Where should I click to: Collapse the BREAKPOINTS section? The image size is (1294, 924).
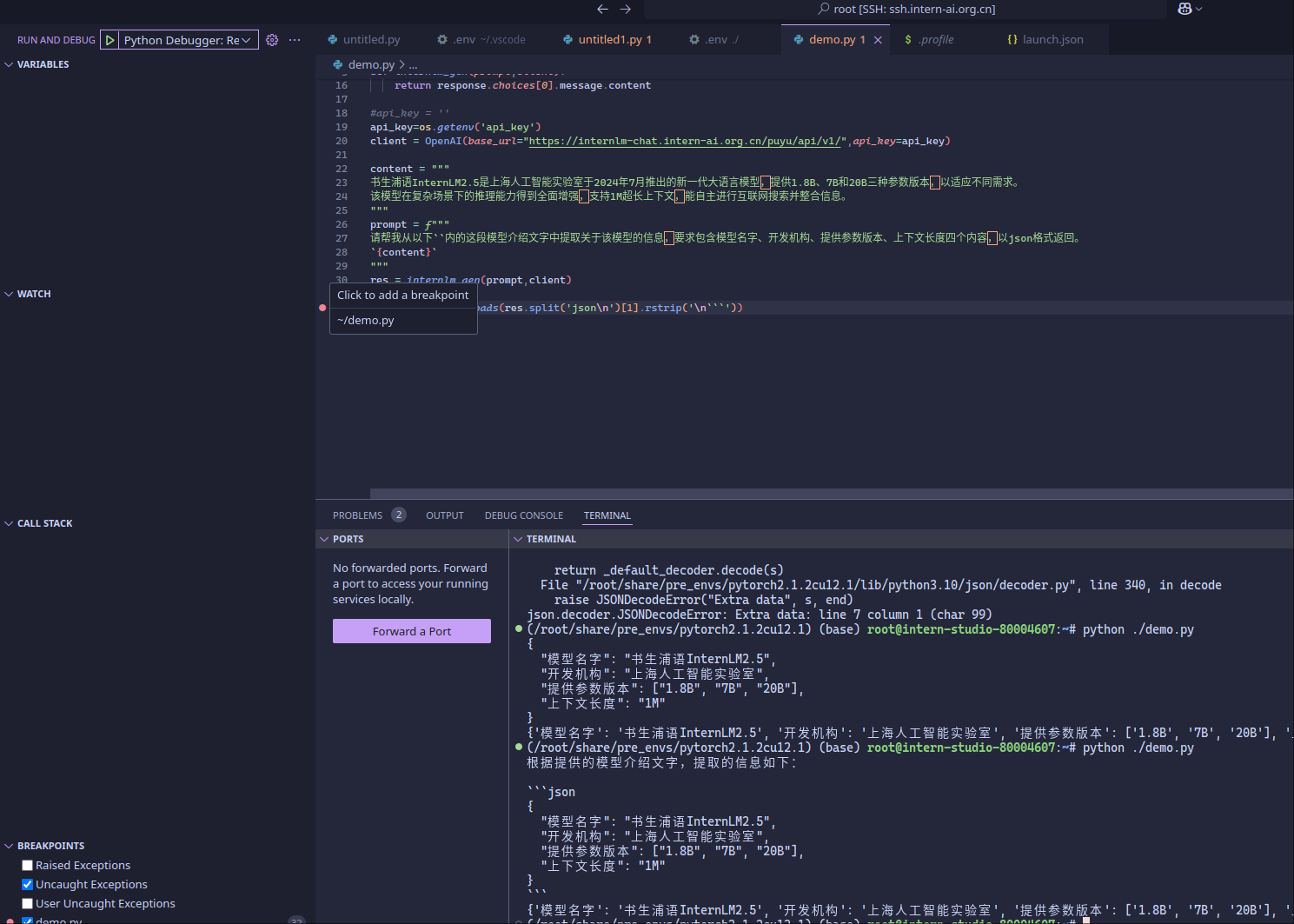(50, 846)
